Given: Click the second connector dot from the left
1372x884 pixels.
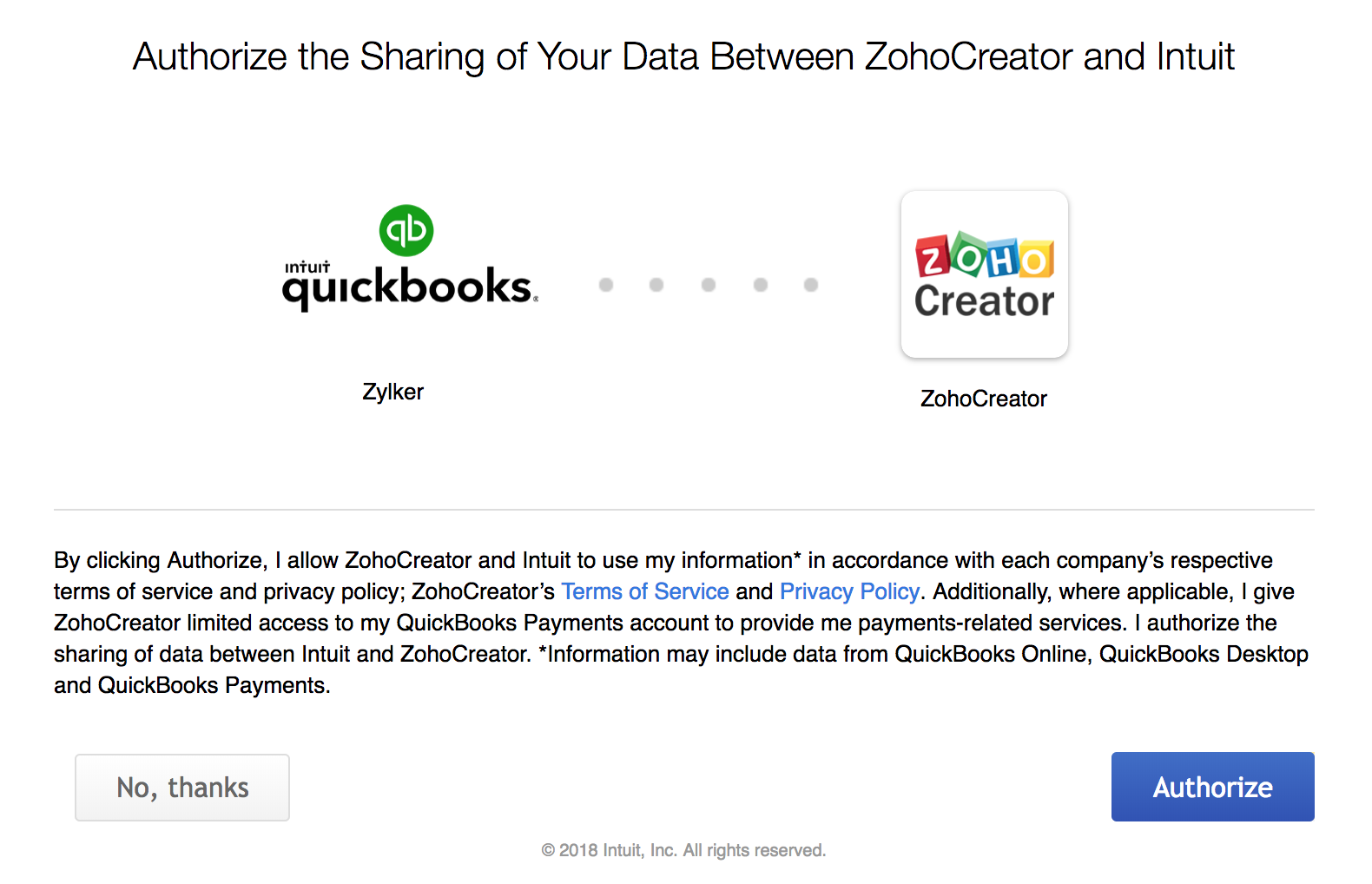Looking at the screenshot, I should tap(656, 285).
